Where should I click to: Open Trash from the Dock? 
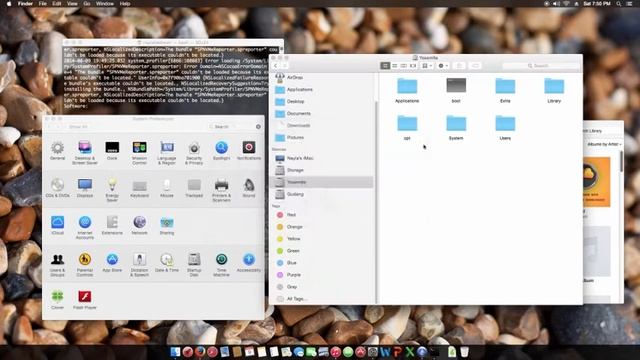[464, 352]
